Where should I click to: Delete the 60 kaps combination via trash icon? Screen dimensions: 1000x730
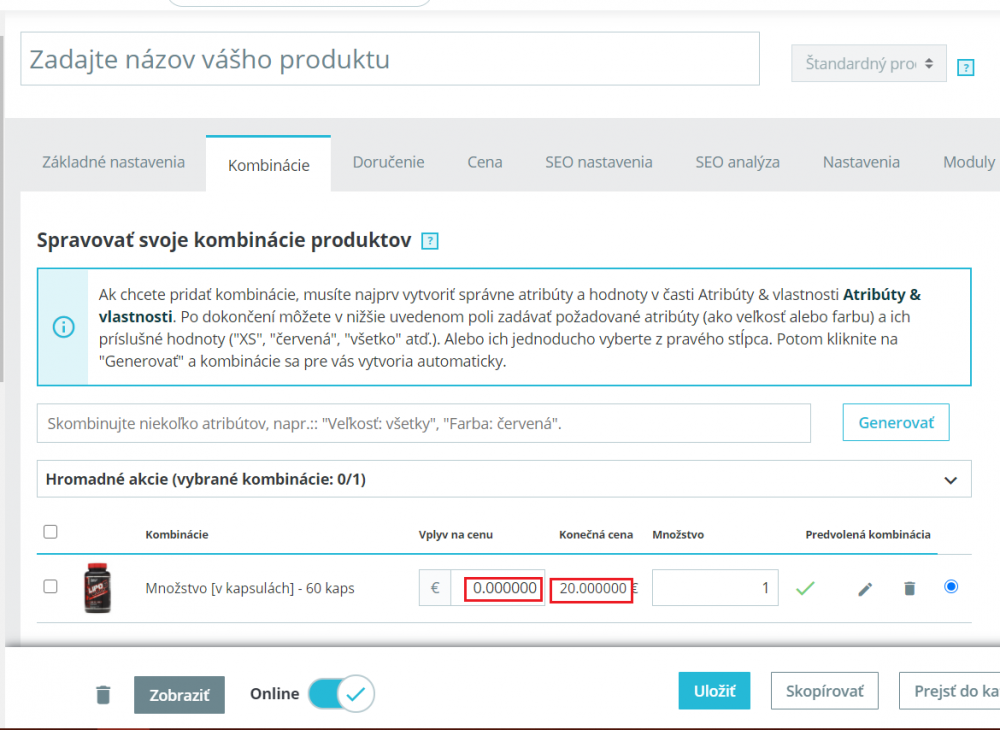(x=909, y=588)
